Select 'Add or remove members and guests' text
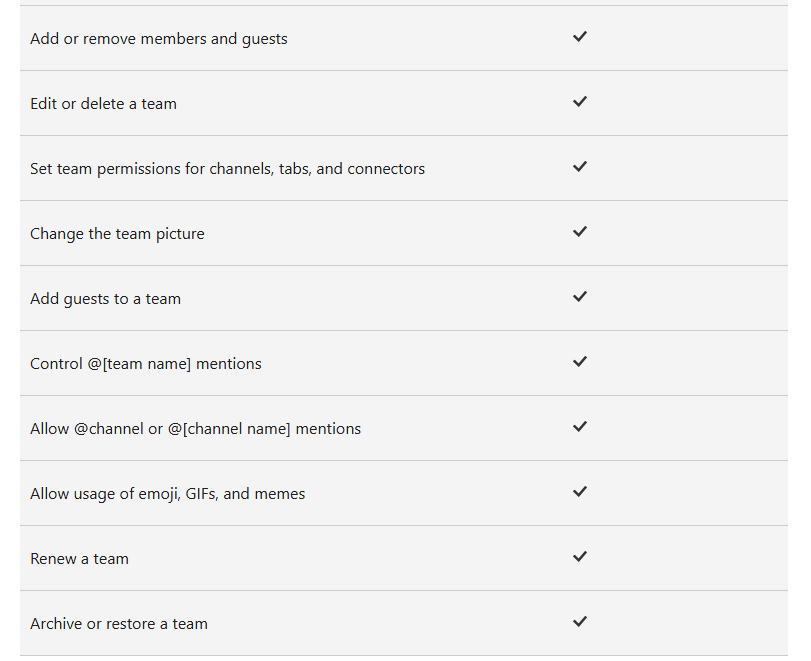This screenshot has height=661, width=811. click(159, 39)
